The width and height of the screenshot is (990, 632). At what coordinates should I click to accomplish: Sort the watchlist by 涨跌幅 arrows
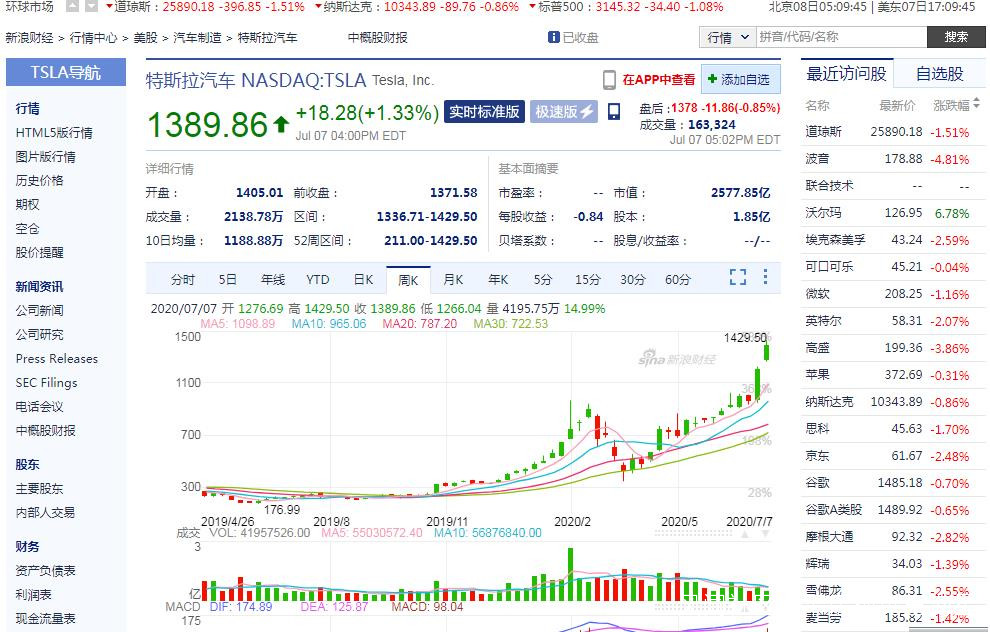tap(977, 103)
